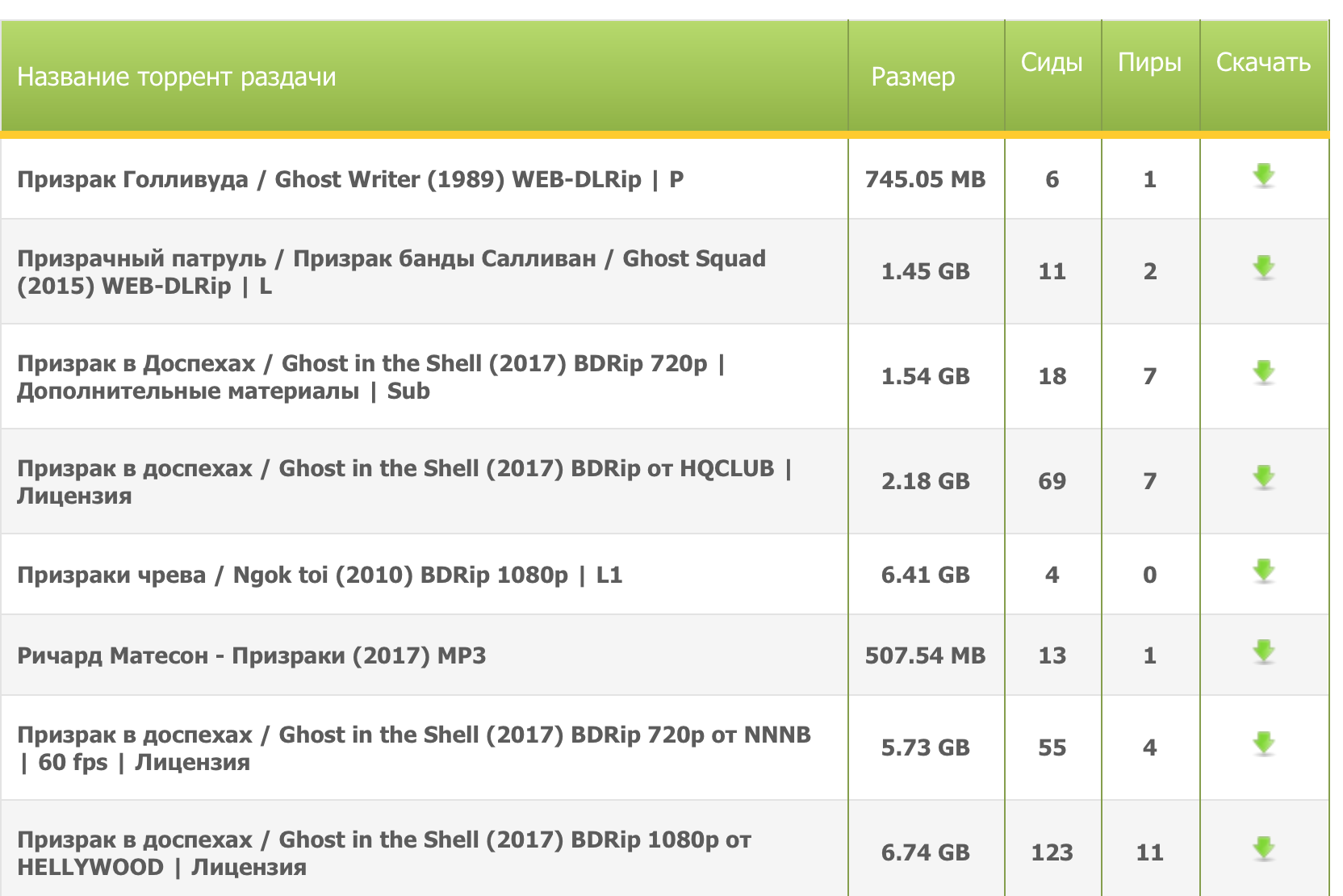This screenshot has width=1343, height=896.
Task: Open Призрак в доспехах NNNB 60 fps link
Action: [414, 748]
